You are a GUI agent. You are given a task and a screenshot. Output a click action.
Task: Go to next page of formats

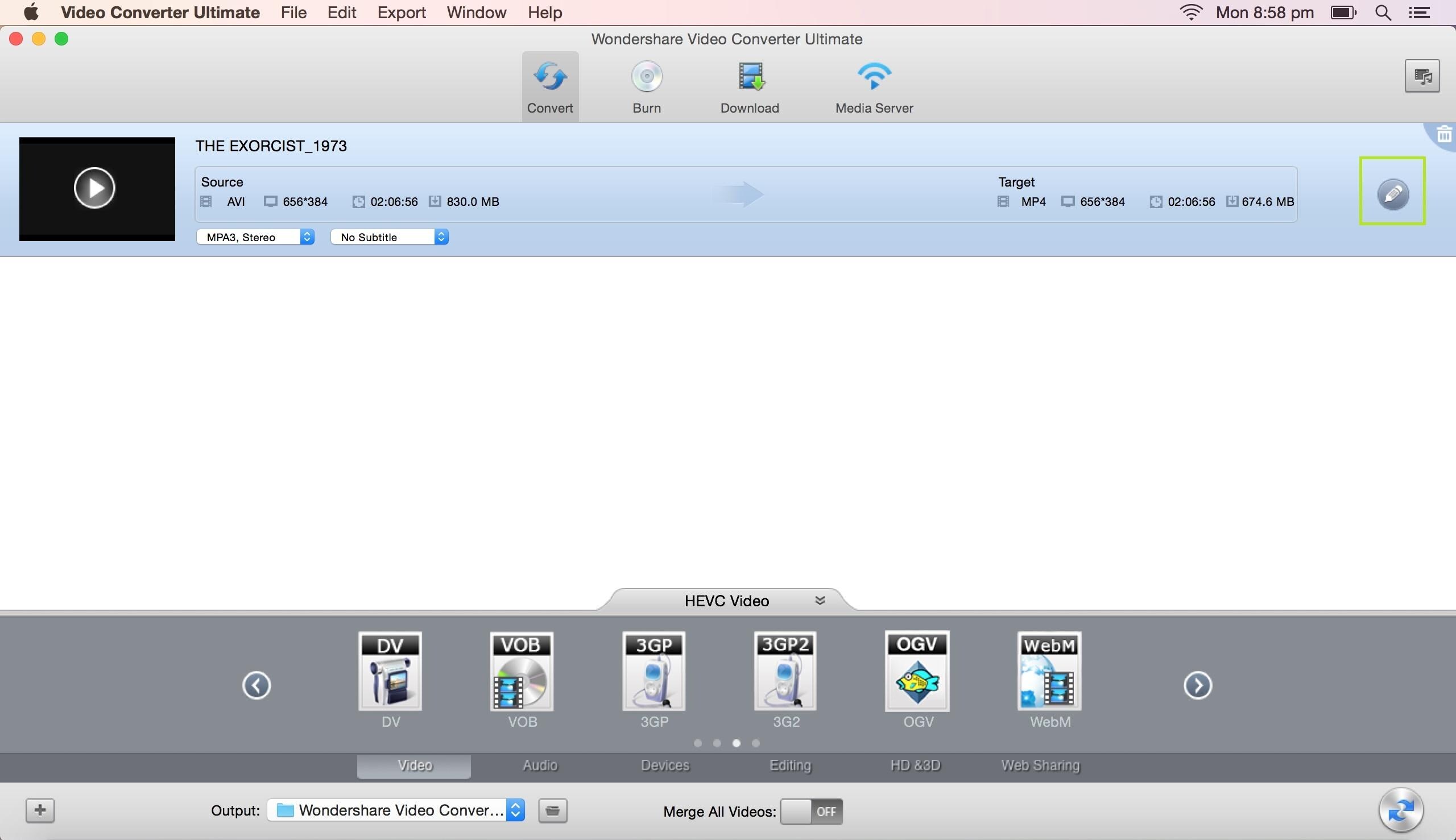[x=1197, y=685]
